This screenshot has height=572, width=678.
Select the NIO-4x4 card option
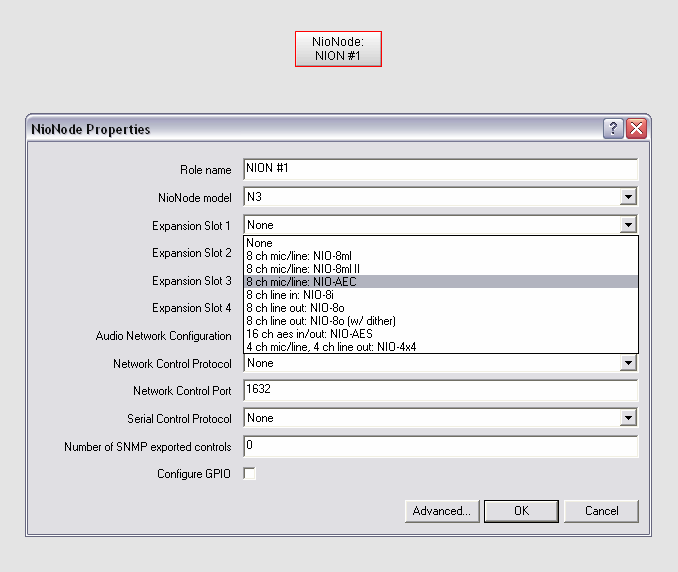(x=332, y=347)
